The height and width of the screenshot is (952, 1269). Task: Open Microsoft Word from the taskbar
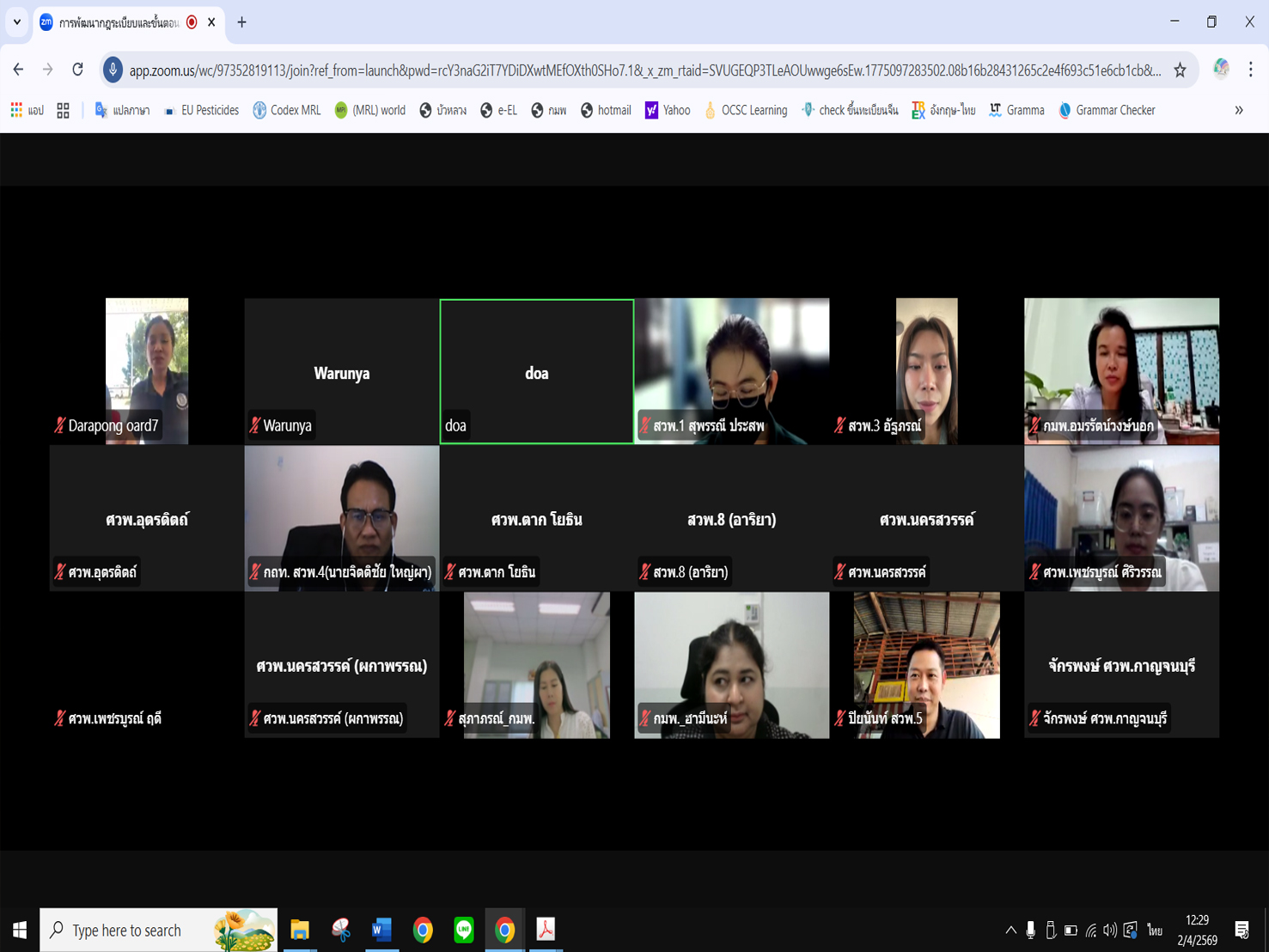pyautogui.click(x=381, y=930)
